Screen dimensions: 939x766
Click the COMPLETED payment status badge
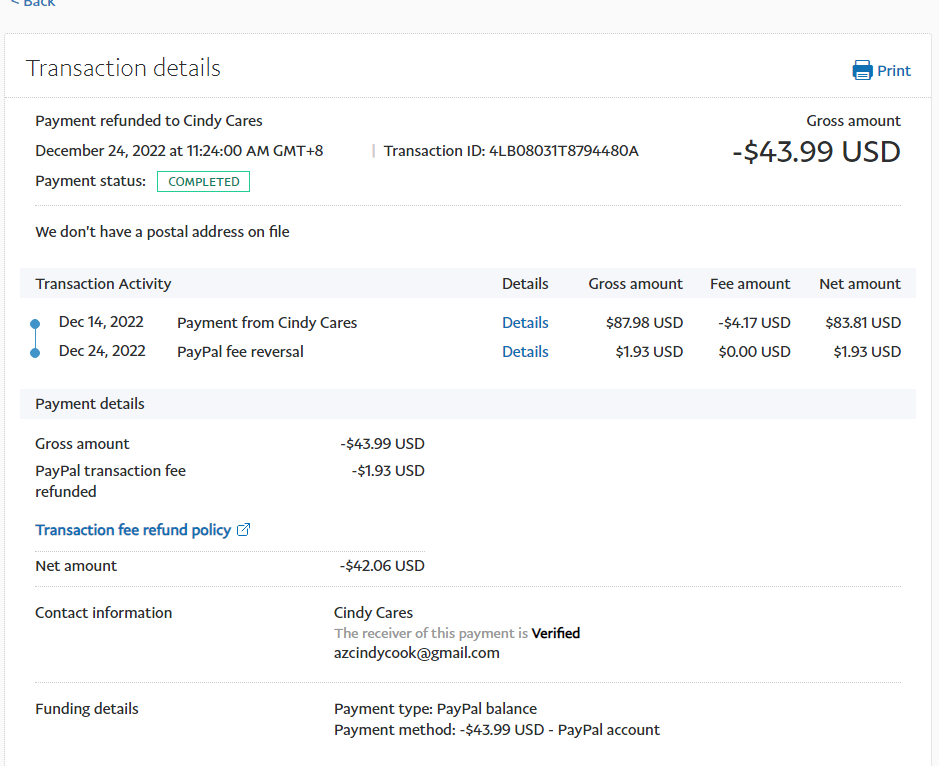[x=203, y=182]
